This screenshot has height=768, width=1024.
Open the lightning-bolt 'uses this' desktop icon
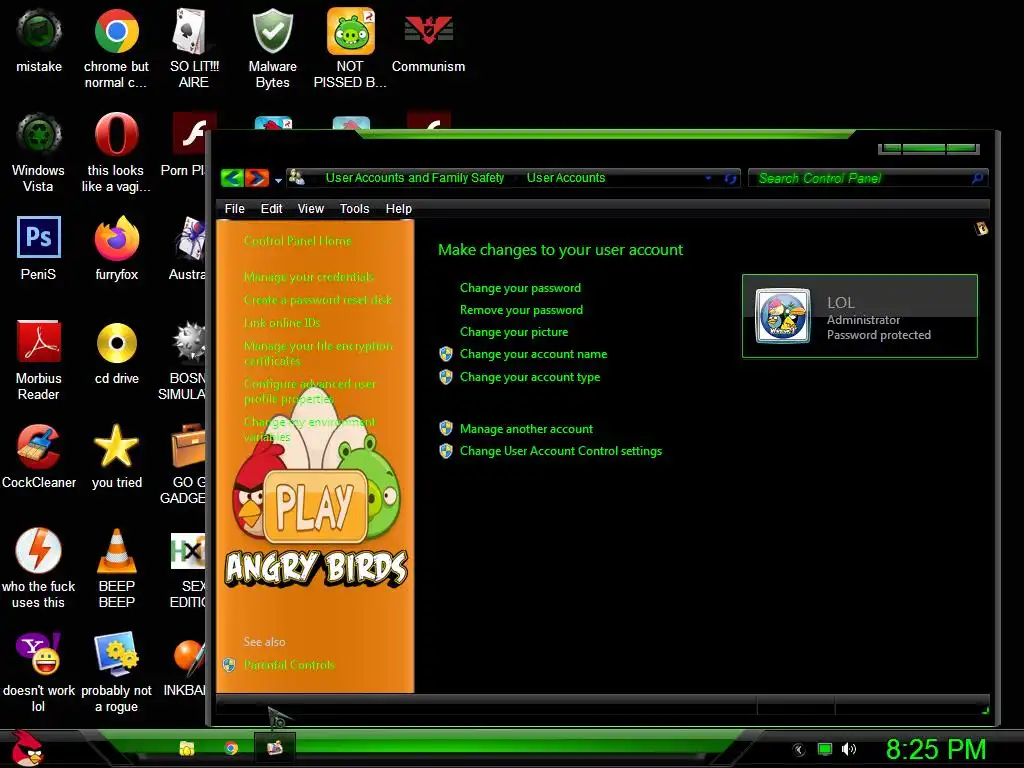tap(39, 569)
